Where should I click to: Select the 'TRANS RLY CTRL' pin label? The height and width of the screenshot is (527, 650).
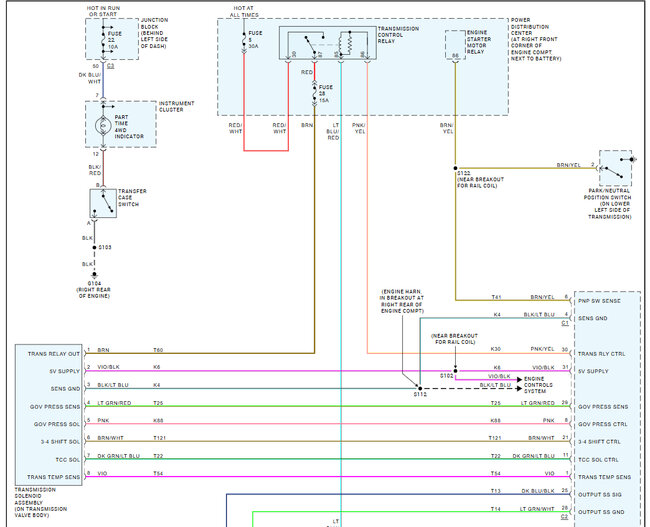[x=601, y=354]
